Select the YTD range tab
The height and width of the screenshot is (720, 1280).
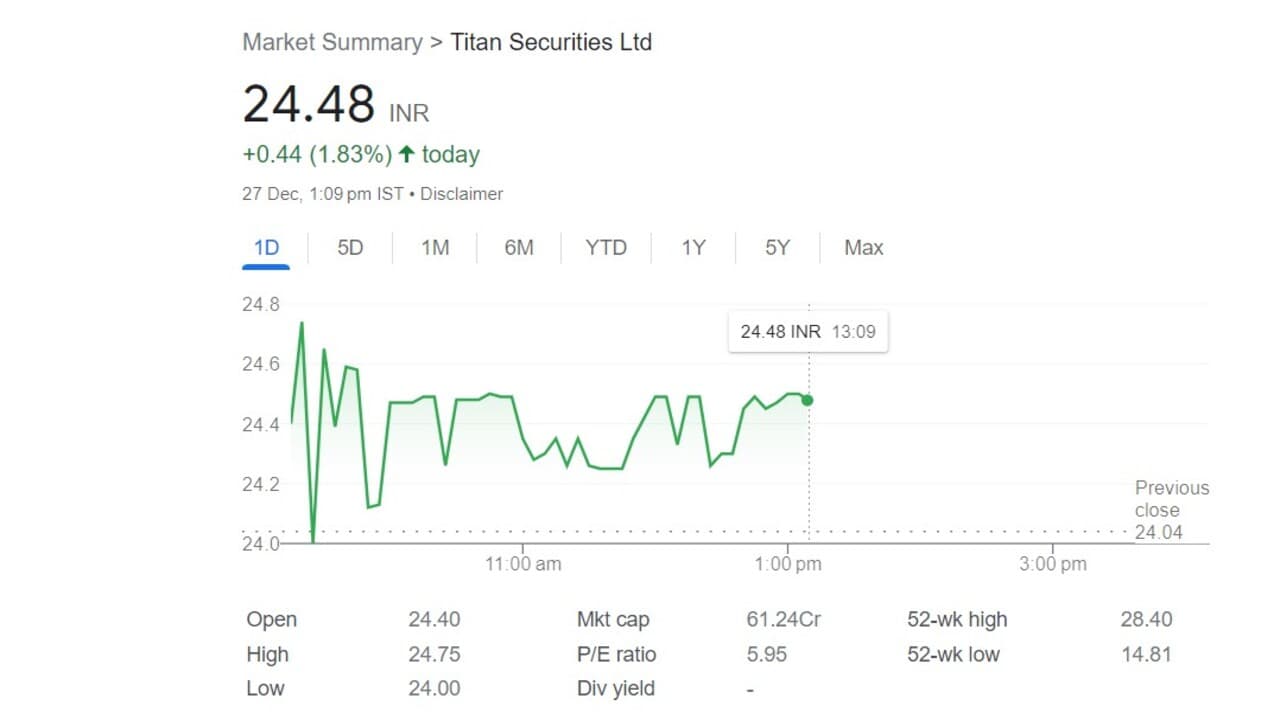point(606,248)
